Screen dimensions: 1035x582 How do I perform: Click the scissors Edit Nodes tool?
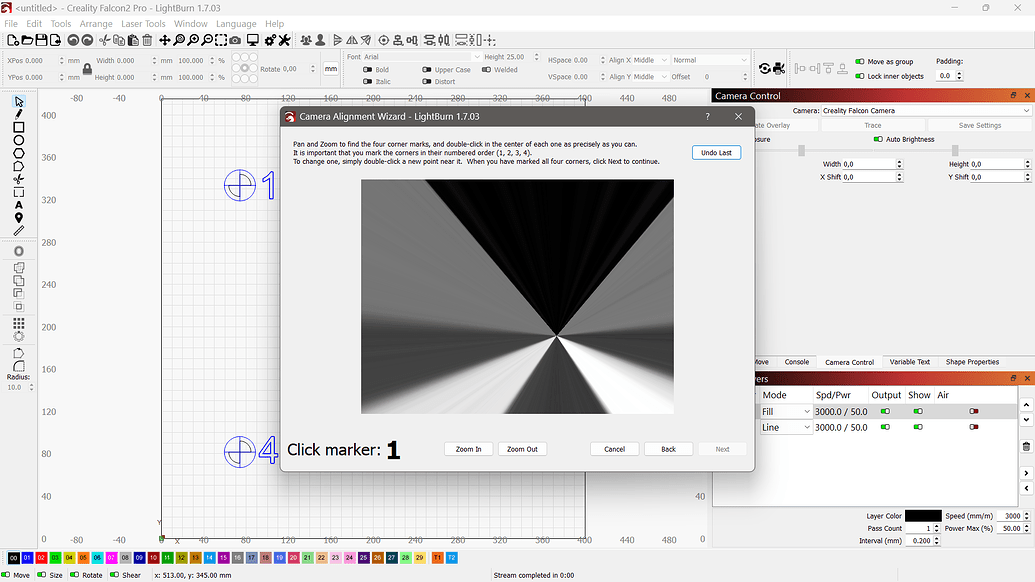[18, 179]
